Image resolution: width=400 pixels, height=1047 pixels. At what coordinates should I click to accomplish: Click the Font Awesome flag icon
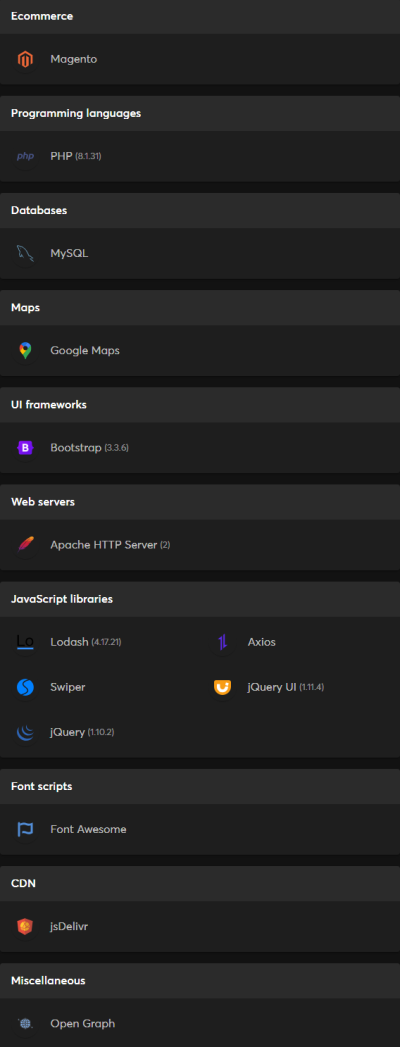[x=25, y=829]
